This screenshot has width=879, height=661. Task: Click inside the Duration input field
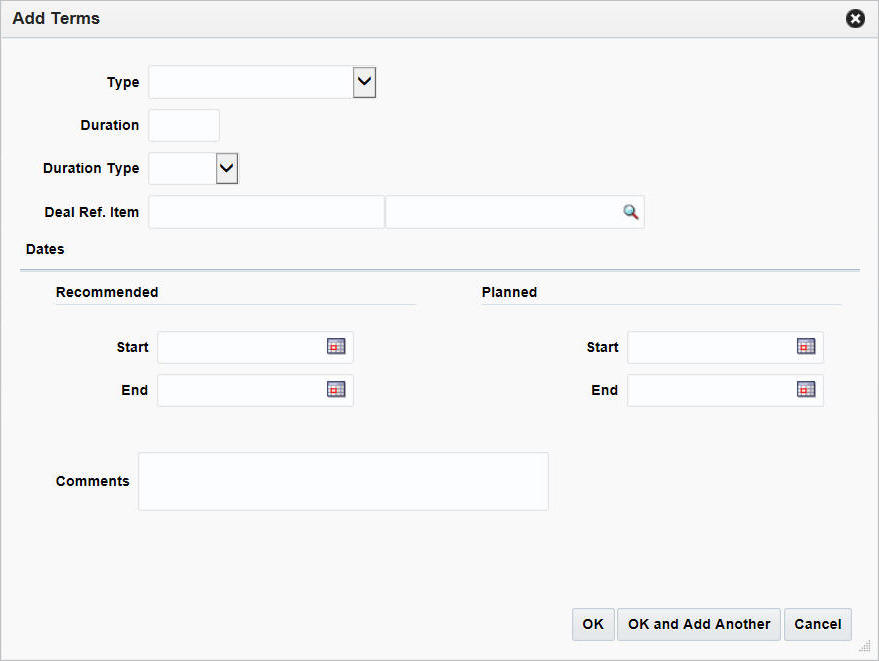coord(184,125)
